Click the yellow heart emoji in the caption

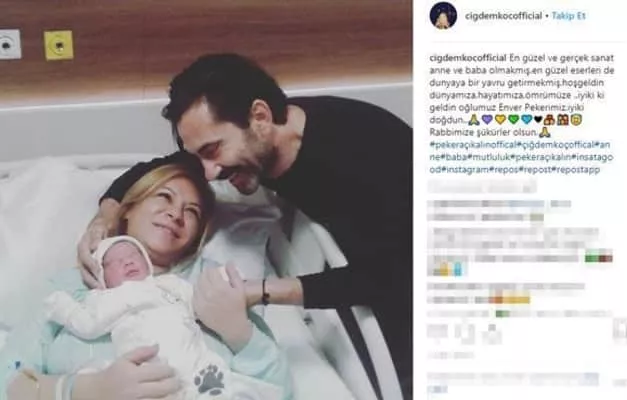(500, 119)
